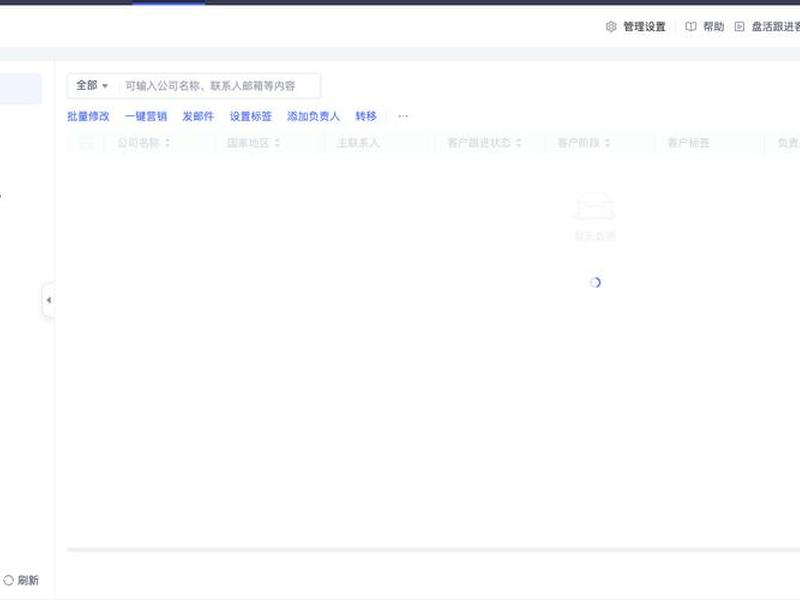
Task: Click the 一键营销 link
Action: pos(146,116)
